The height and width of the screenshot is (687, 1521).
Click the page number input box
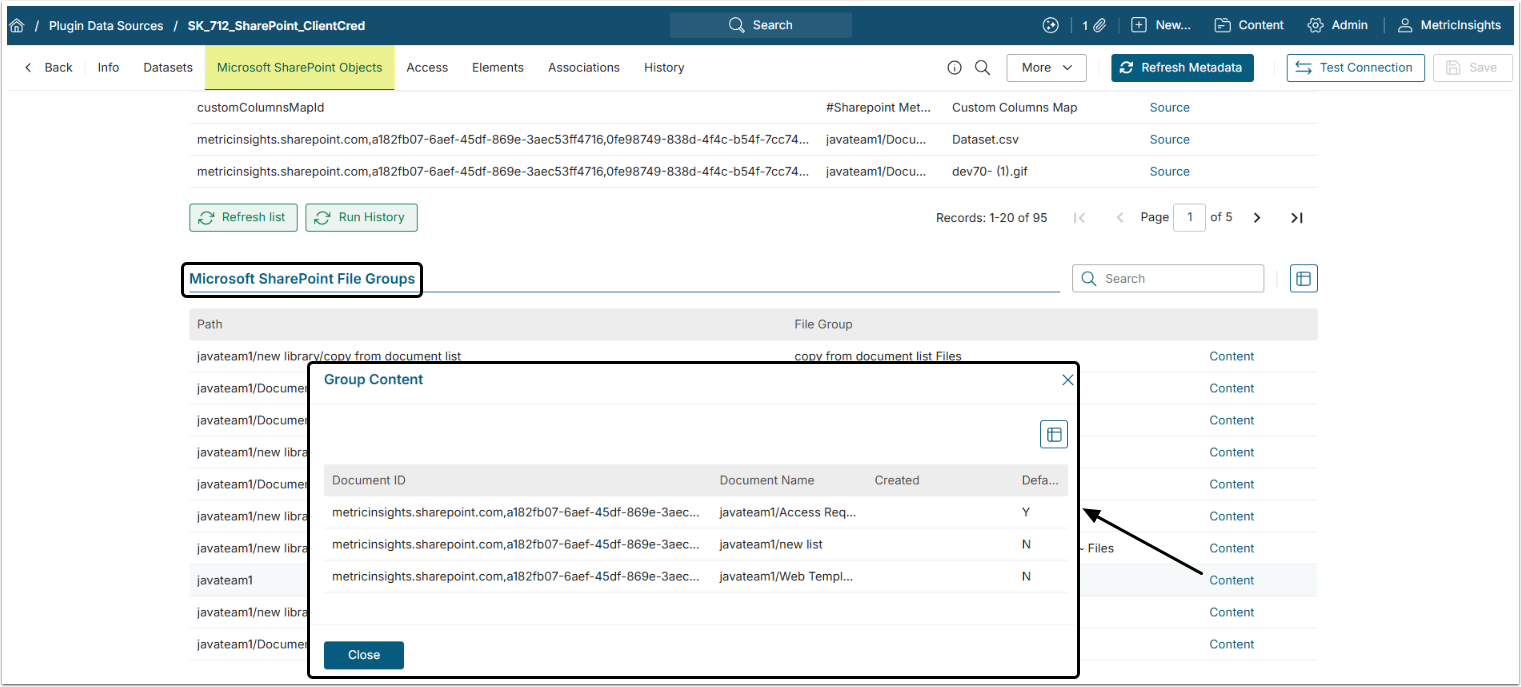tap(1189, 218)
